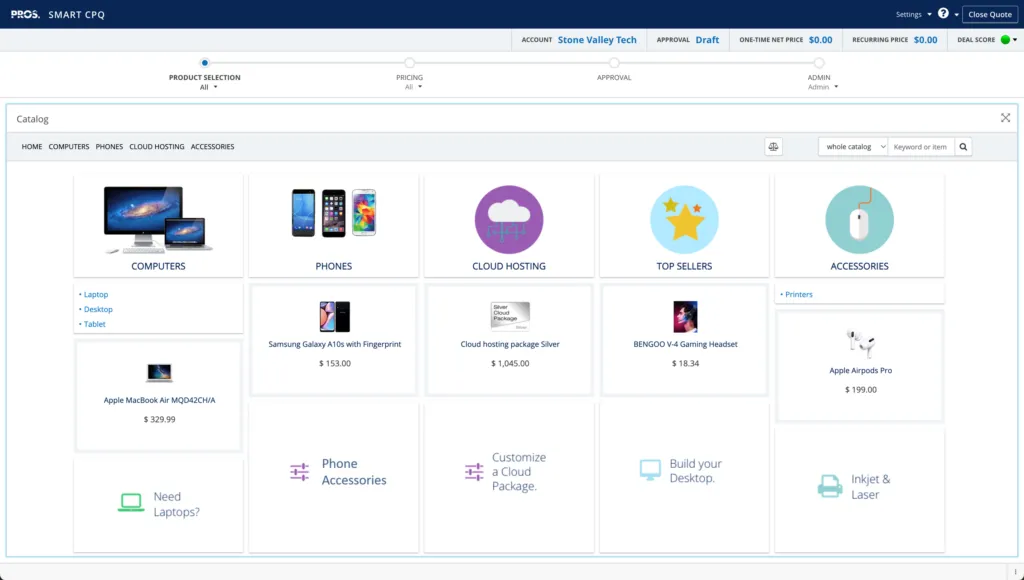Viewport: 1024px width, 580px height.
Task: Open the Laptop subcategory link
Action: (96, 295)
